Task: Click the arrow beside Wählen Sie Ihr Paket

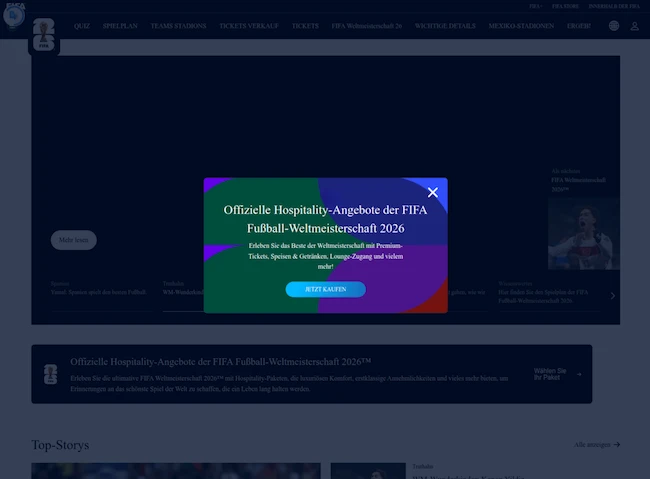Action: point(579,374)
